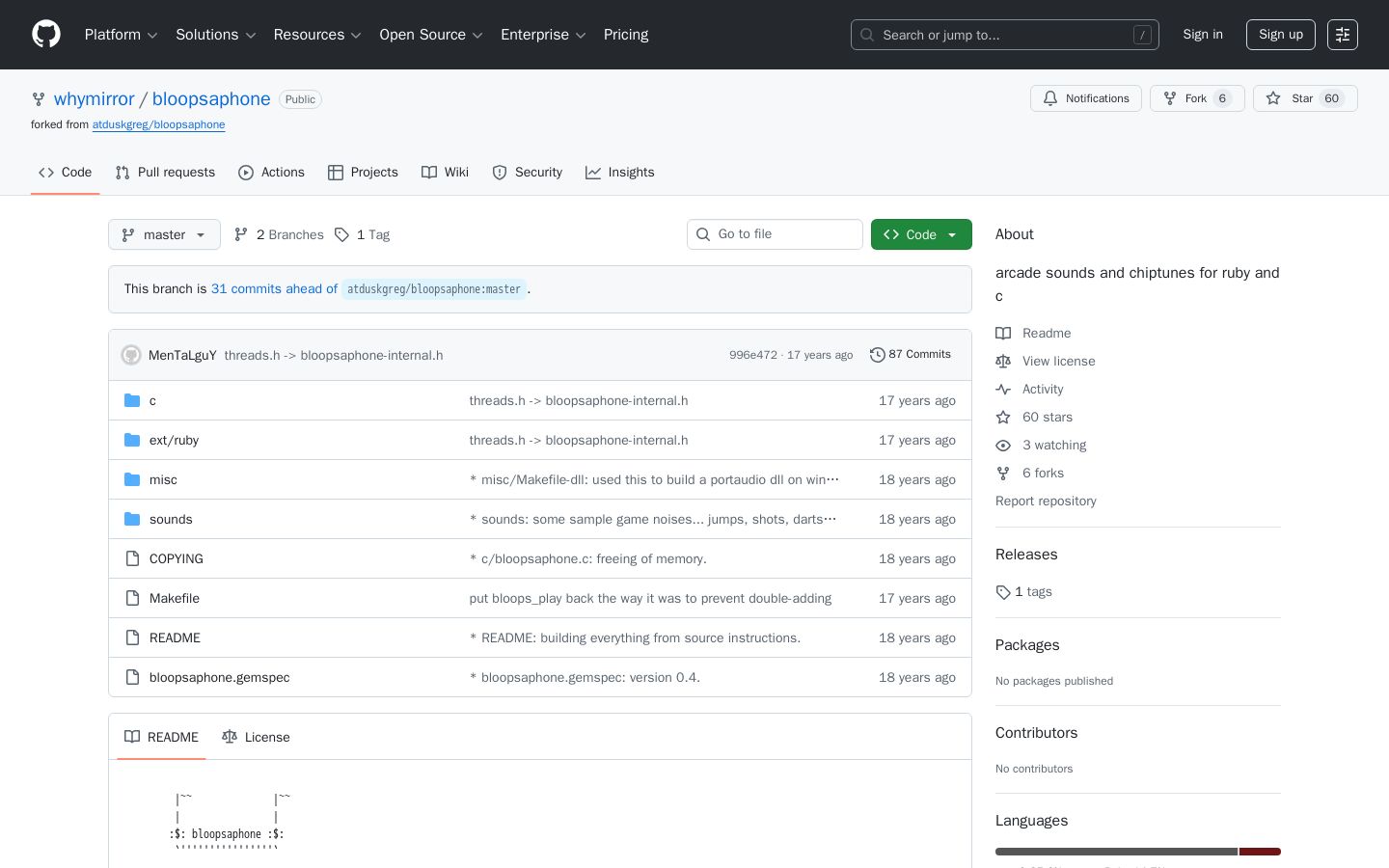The height and width of the screenshot is (868, 1389).
Task: Open the sounds folder name
Action: point(171,519)
